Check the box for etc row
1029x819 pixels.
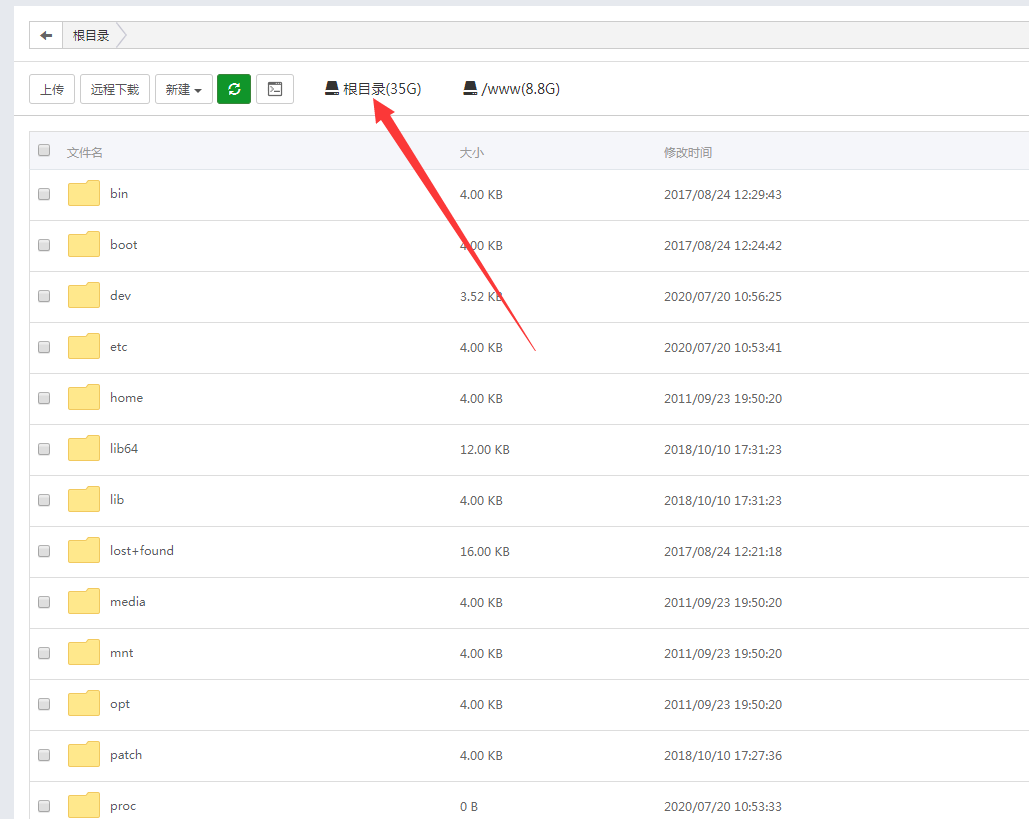[x=44, y=347]
